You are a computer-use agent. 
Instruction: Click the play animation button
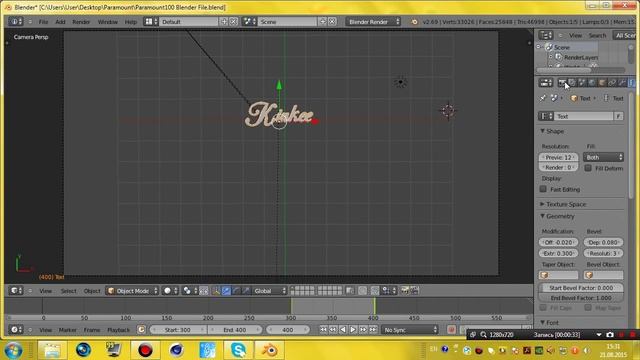coord(353,329)
